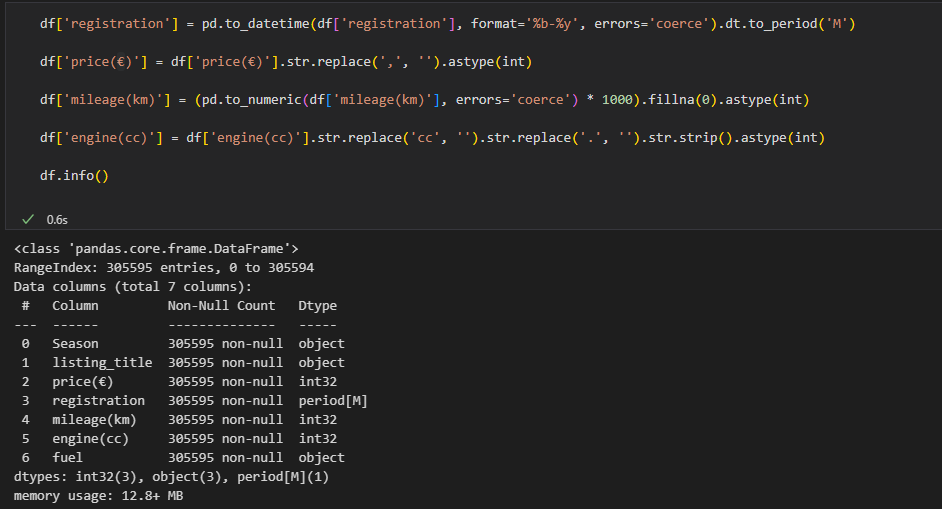Click the object dtype of fuel row
The height and width of the screenshot is (509, 942).
321,458
